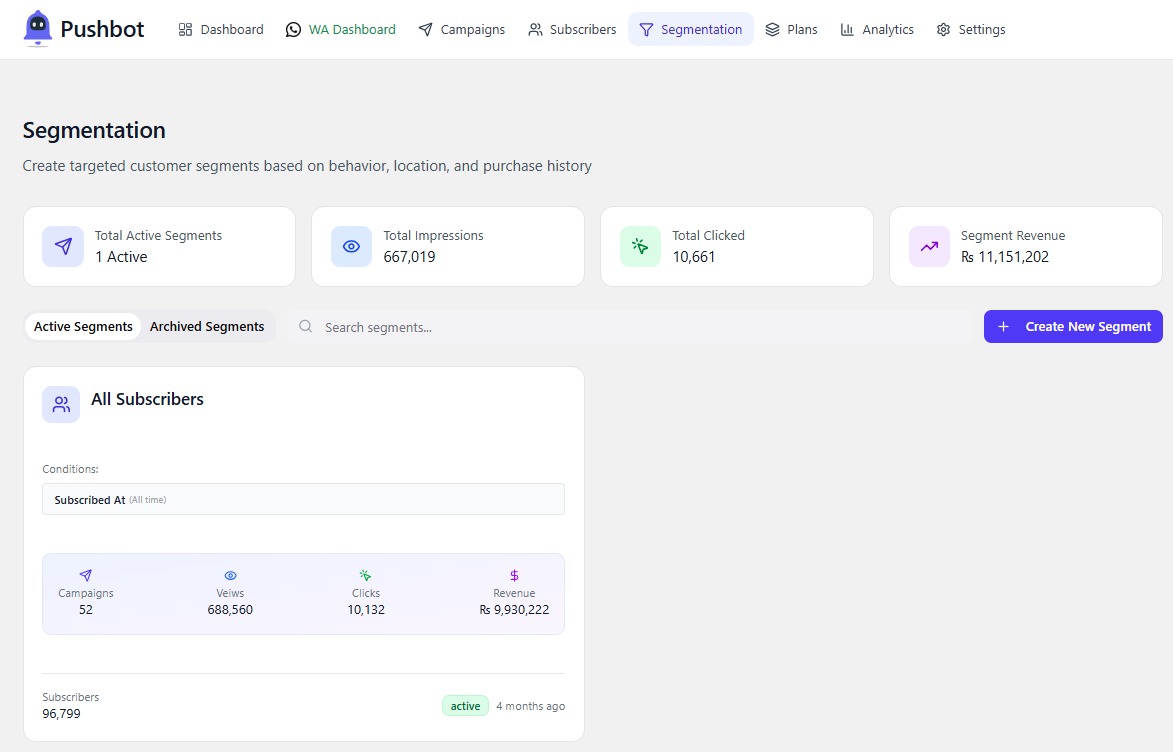Click the trending arrow icon in Segment Revenue card

pos(929,246)
